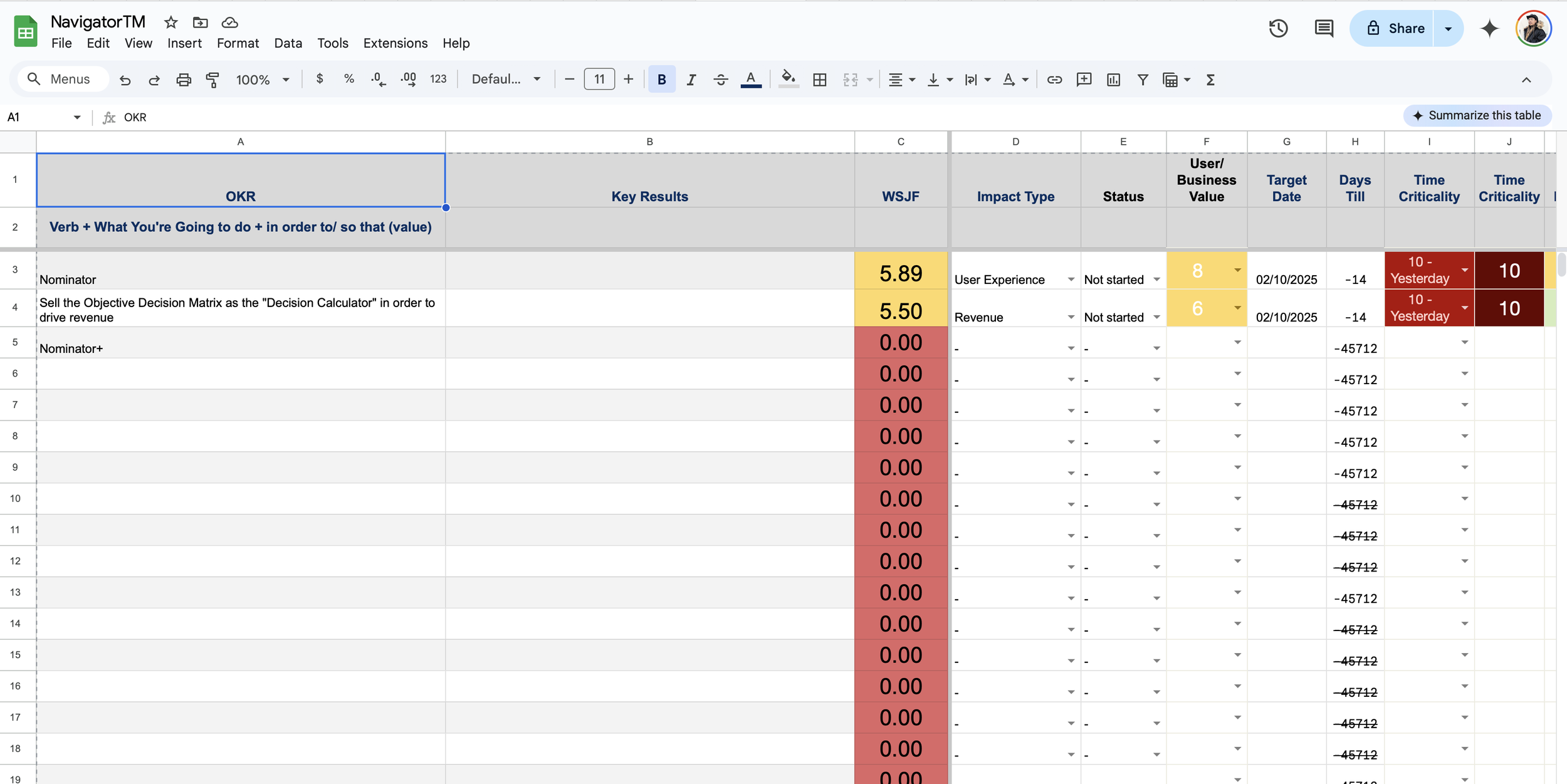
Task: Open version history clock icon
Action: pyautogui.click(x=1279, y=28)
